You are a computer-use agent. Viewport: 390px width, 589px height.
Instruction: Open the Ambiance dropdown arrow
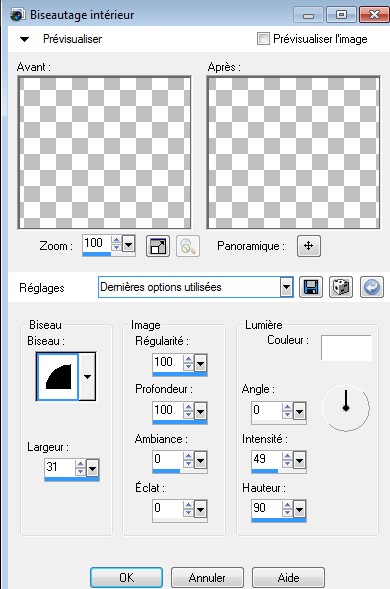click(x=200, y=460)
